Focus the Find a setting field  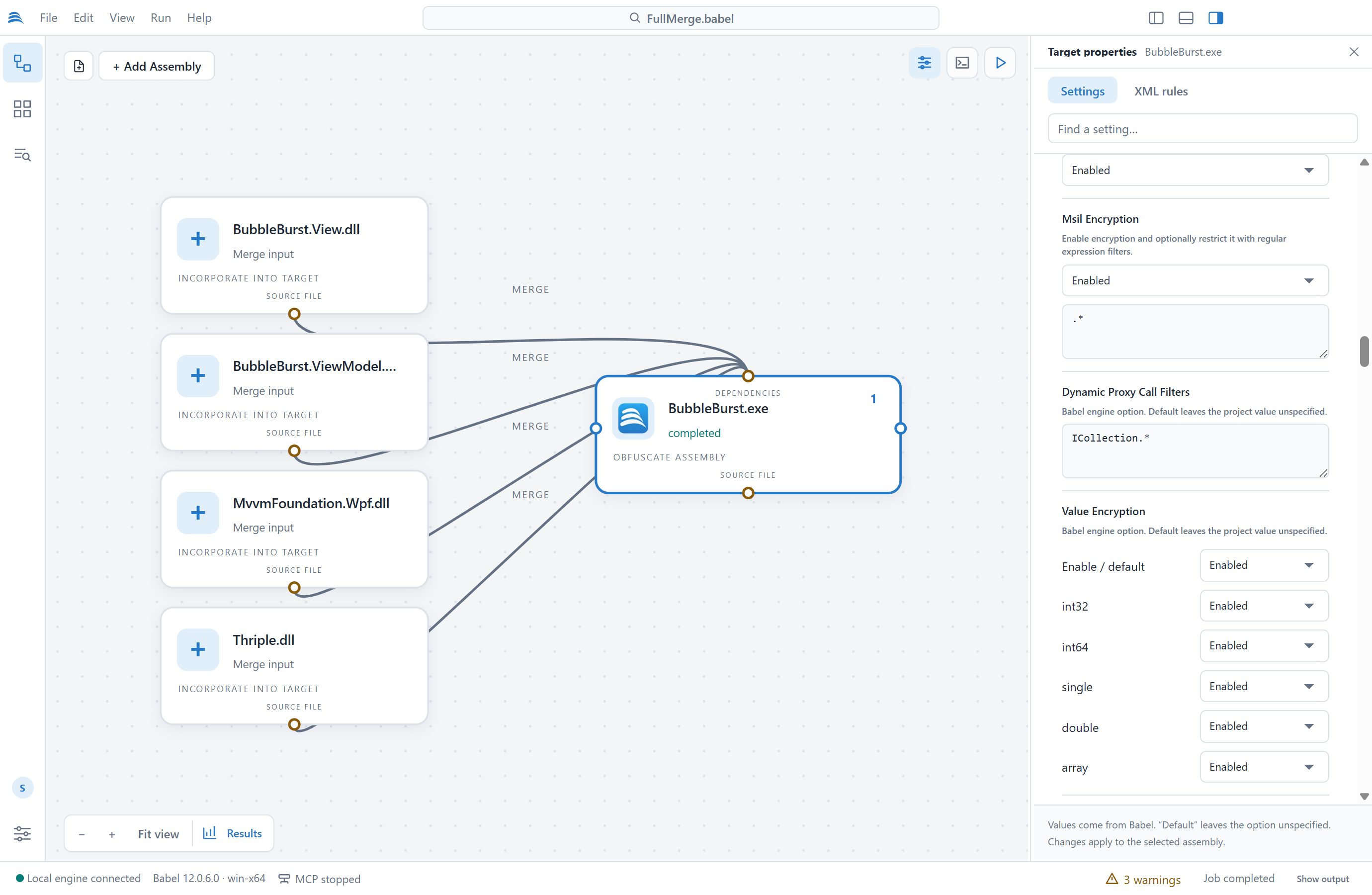(x=1202, y=129)
